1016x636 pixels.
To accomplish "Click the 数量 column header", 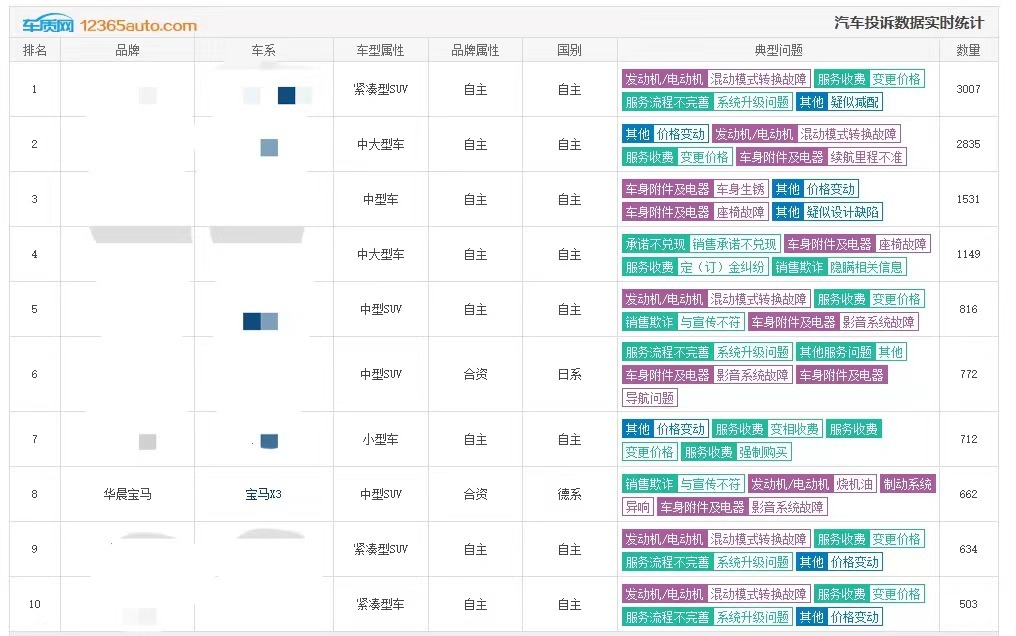I will (x=968, y=50).
